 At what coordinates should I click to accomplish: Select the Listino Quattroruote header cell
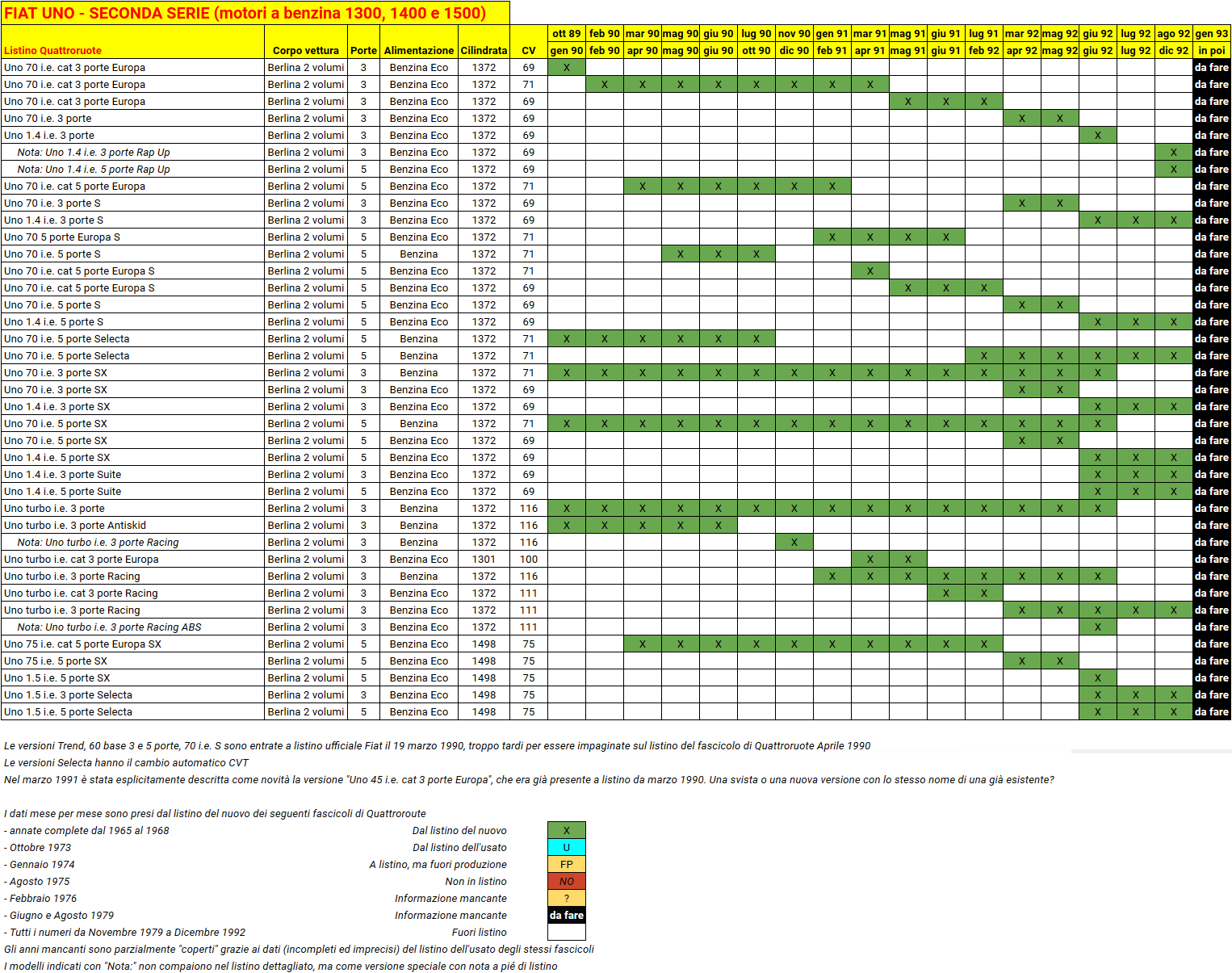(133, 42)
